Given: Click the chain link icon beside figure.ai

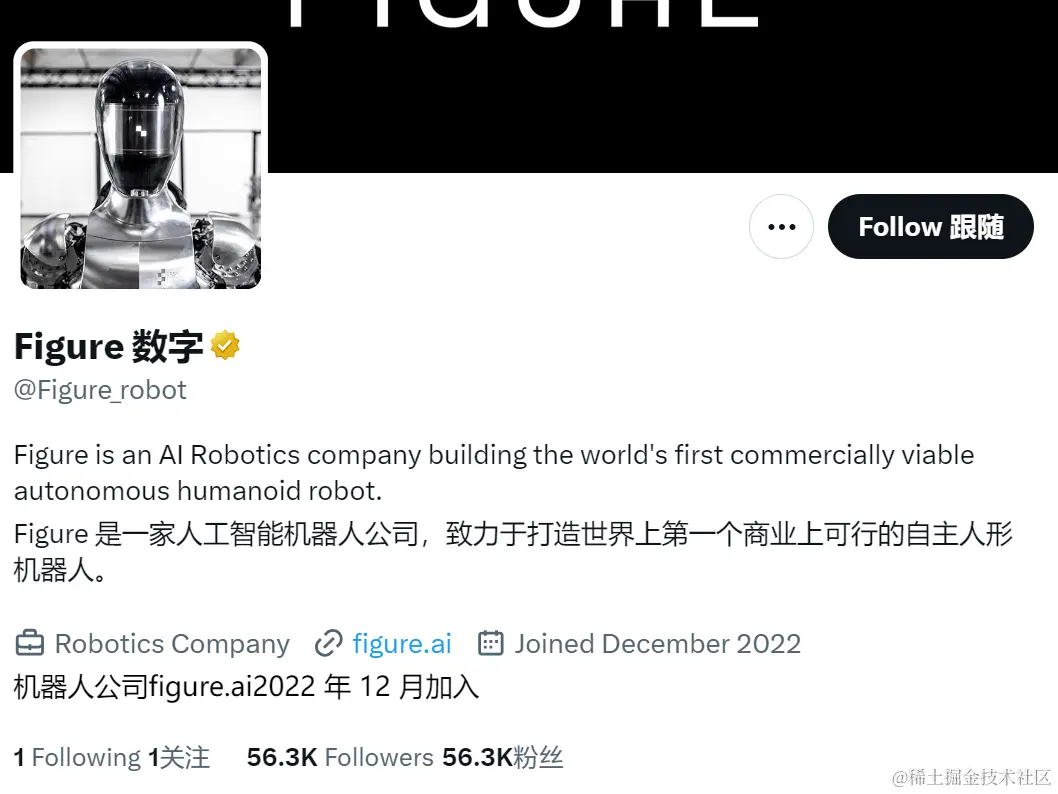Looking at the screenshot, I should 329,644.
